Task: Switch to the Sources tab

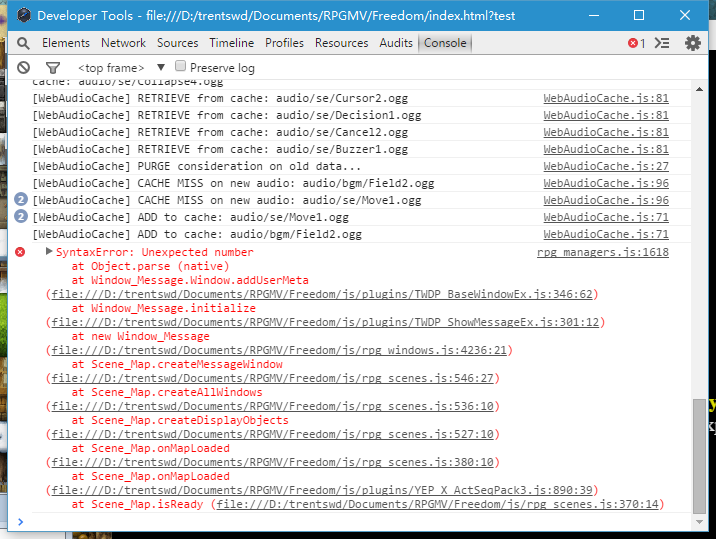Action: point(178,43)
